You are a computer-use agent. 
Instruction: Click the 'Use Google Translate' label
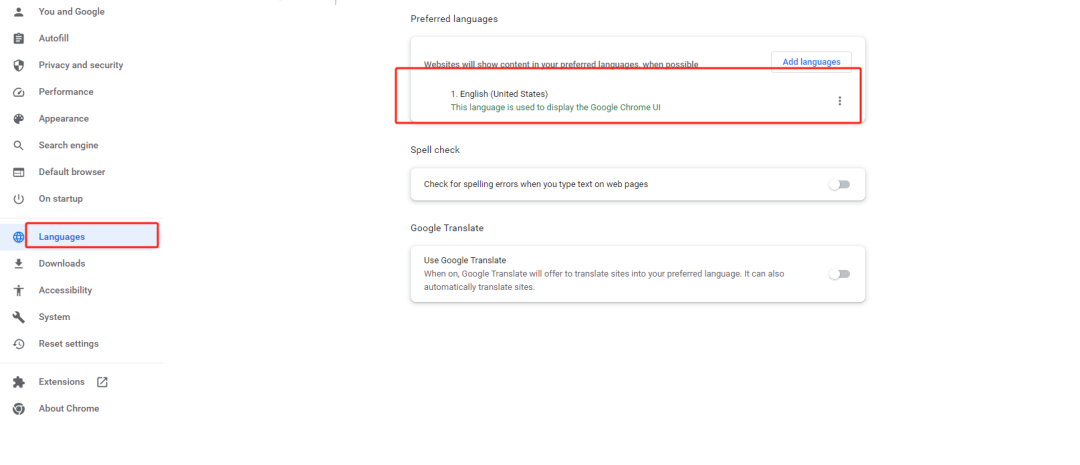[x=465, y=260]
